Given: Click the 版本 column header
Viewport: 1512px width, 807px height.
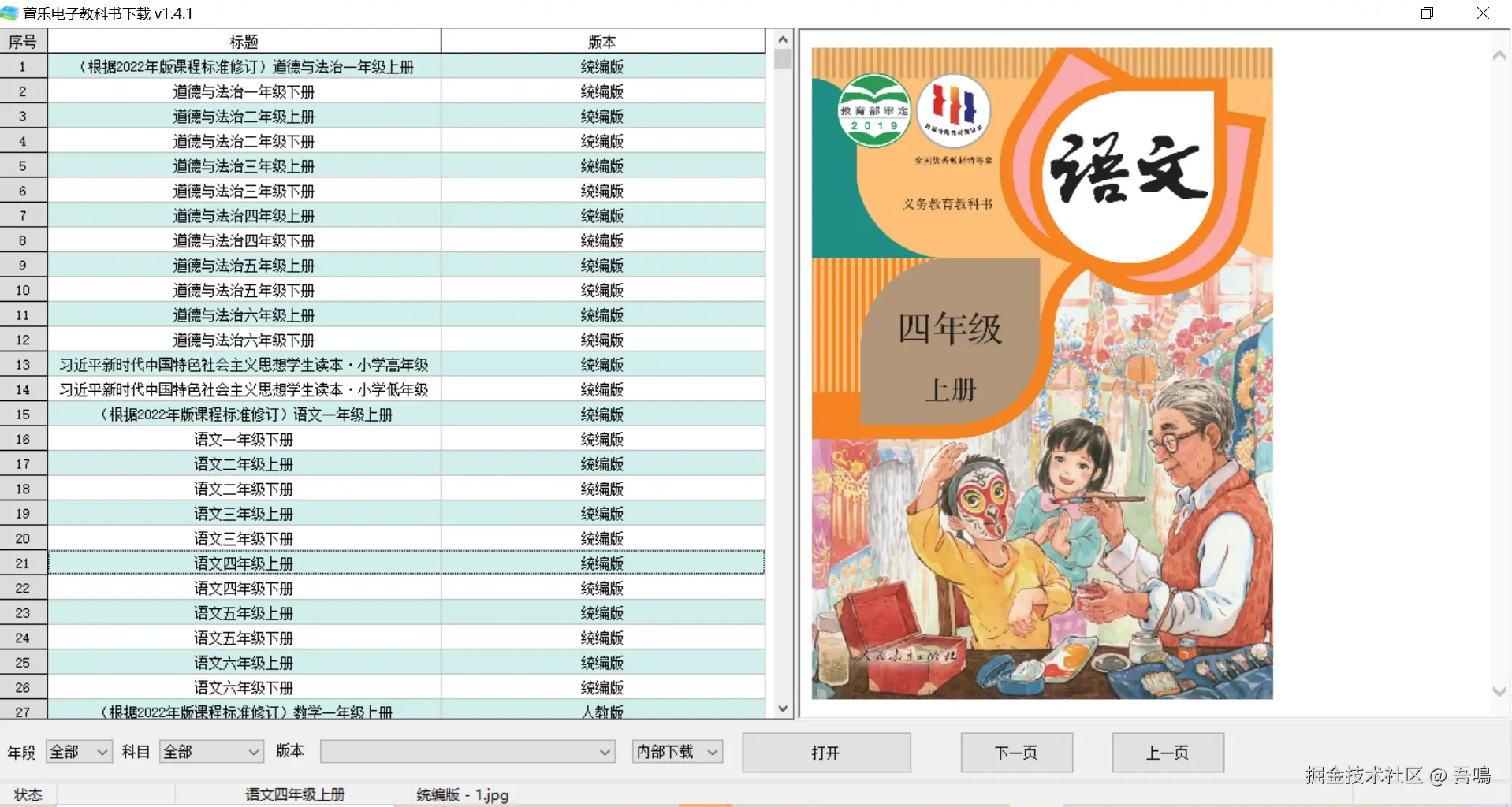Looking at the screenshot, I should click(602, 42).
